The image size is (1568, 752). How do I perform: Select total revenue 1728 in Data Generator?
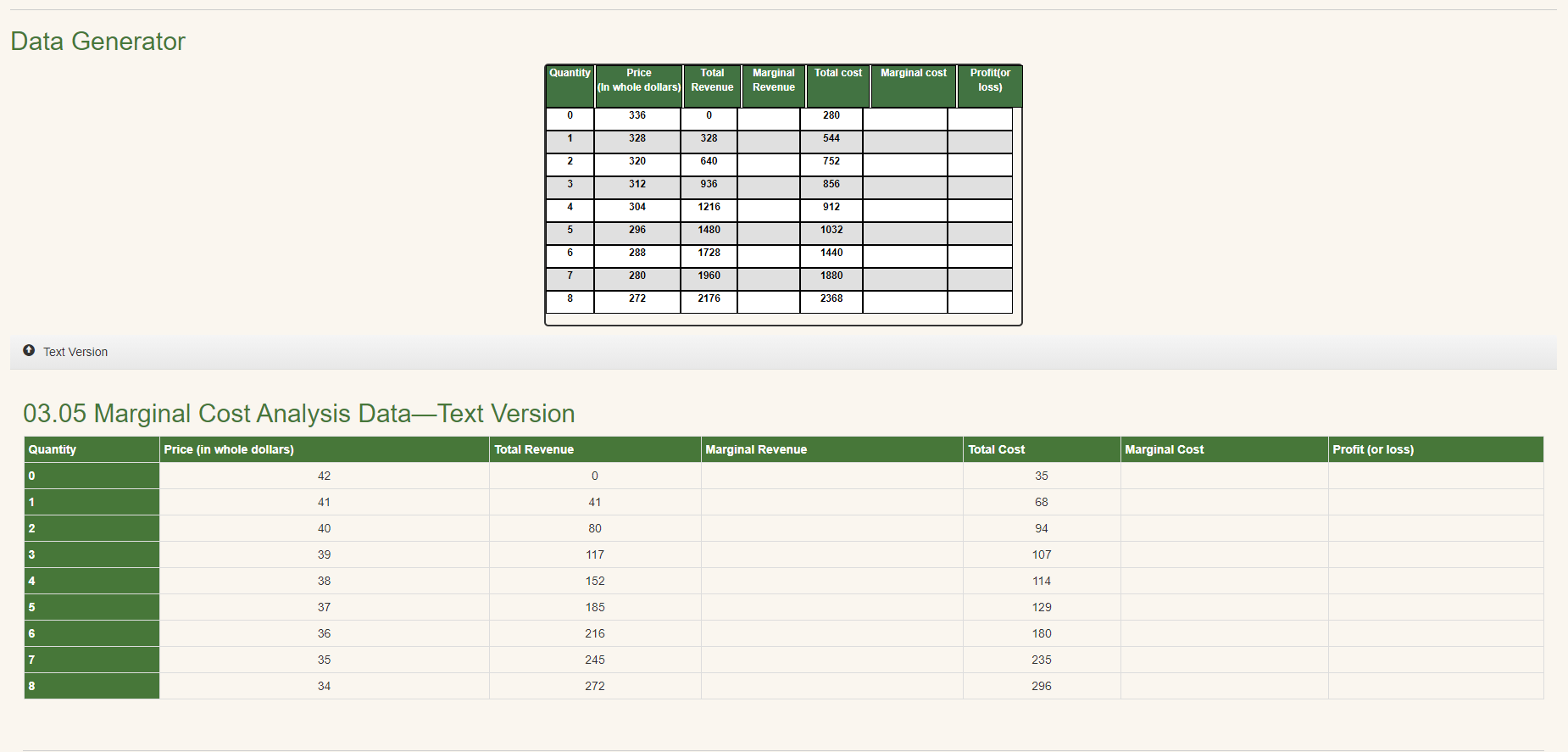click(709, 253)
